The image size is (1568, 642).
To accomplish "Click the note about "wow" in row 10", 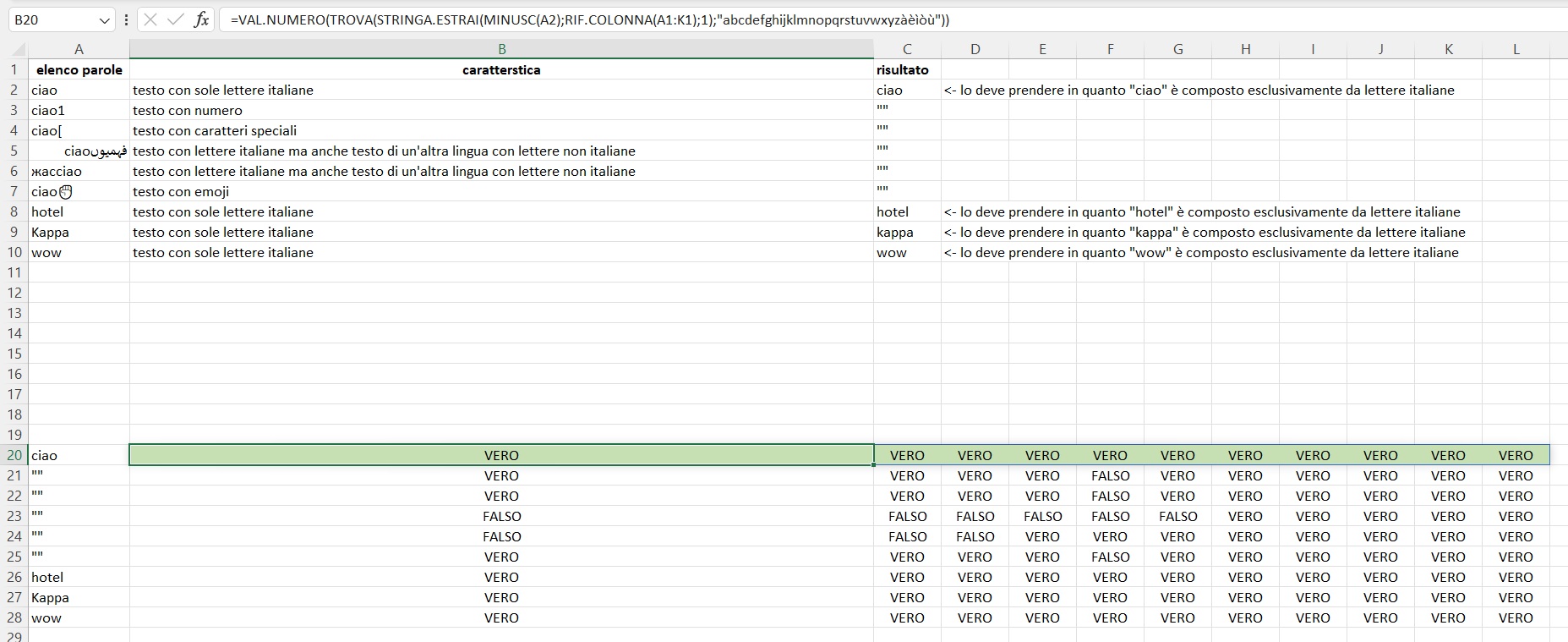I will coord(1201,252).
